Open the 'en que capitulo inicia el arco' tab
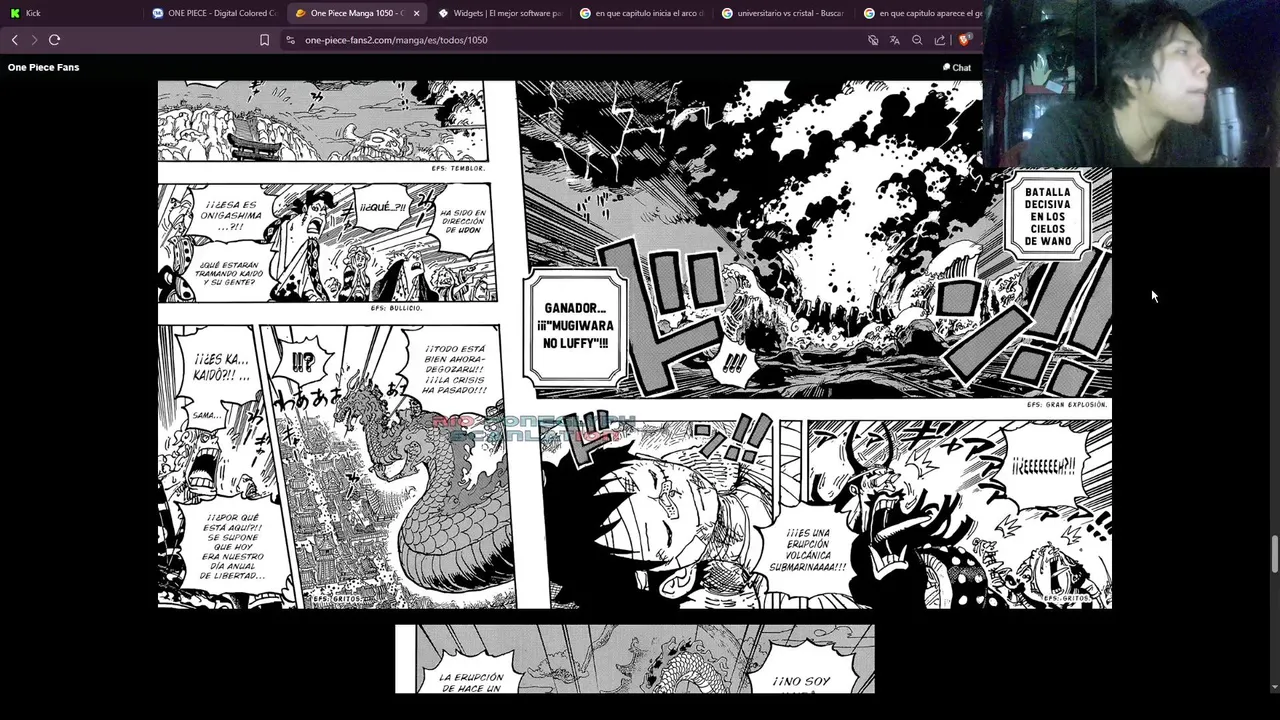Viewport: 1280px width, 720px height. [643, 13]
